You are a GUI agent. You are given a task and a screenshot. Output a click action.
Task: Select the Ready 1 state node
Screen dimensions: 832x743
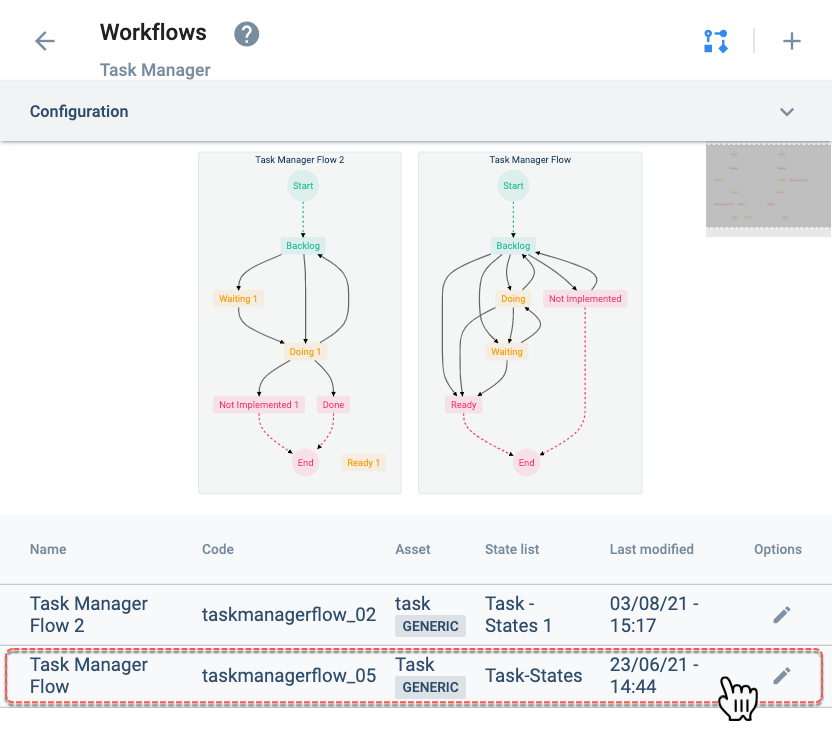tap(363, 463)
